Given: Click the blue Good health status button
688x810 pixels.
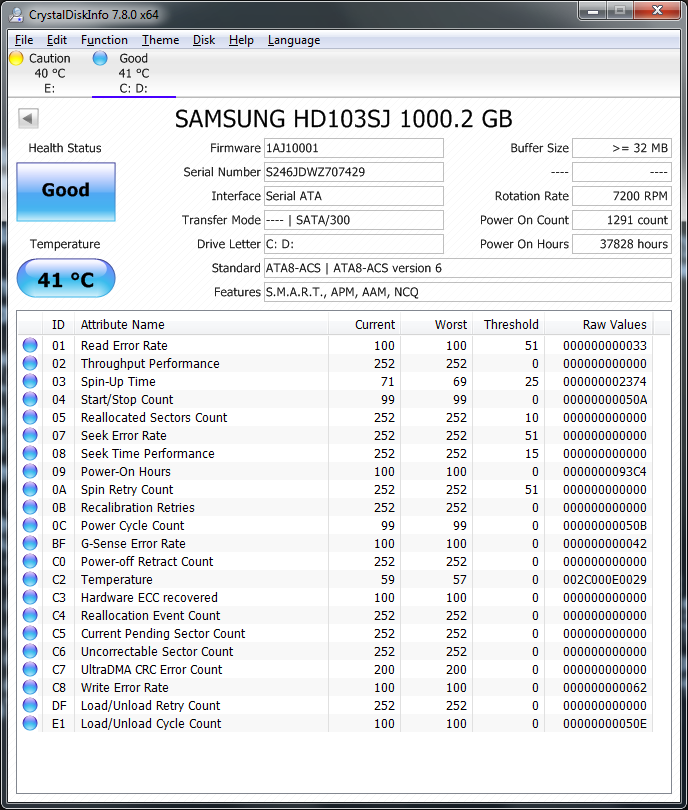Looking at the screenshot, I should tap(66, 192).
